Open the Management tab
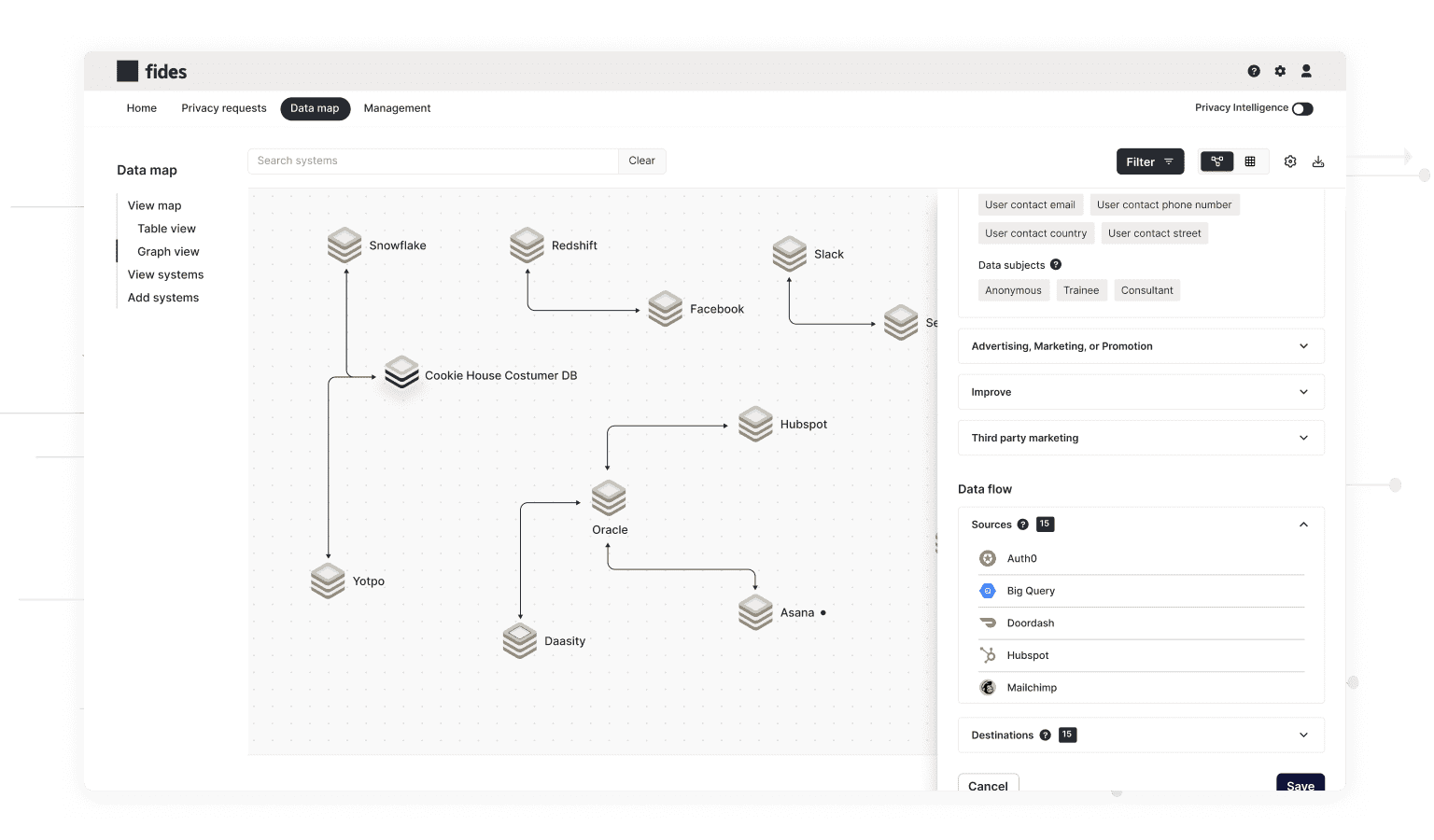This screenshot has width=1434, height=840. [x=397, y=108]
